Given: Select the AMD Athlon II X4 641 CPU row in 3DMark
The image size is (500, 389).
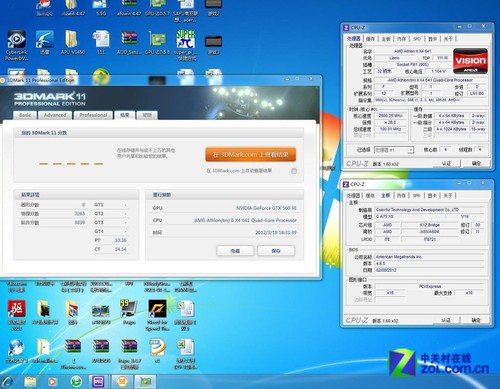Looking at the screenshot, I should pos(224,220).
